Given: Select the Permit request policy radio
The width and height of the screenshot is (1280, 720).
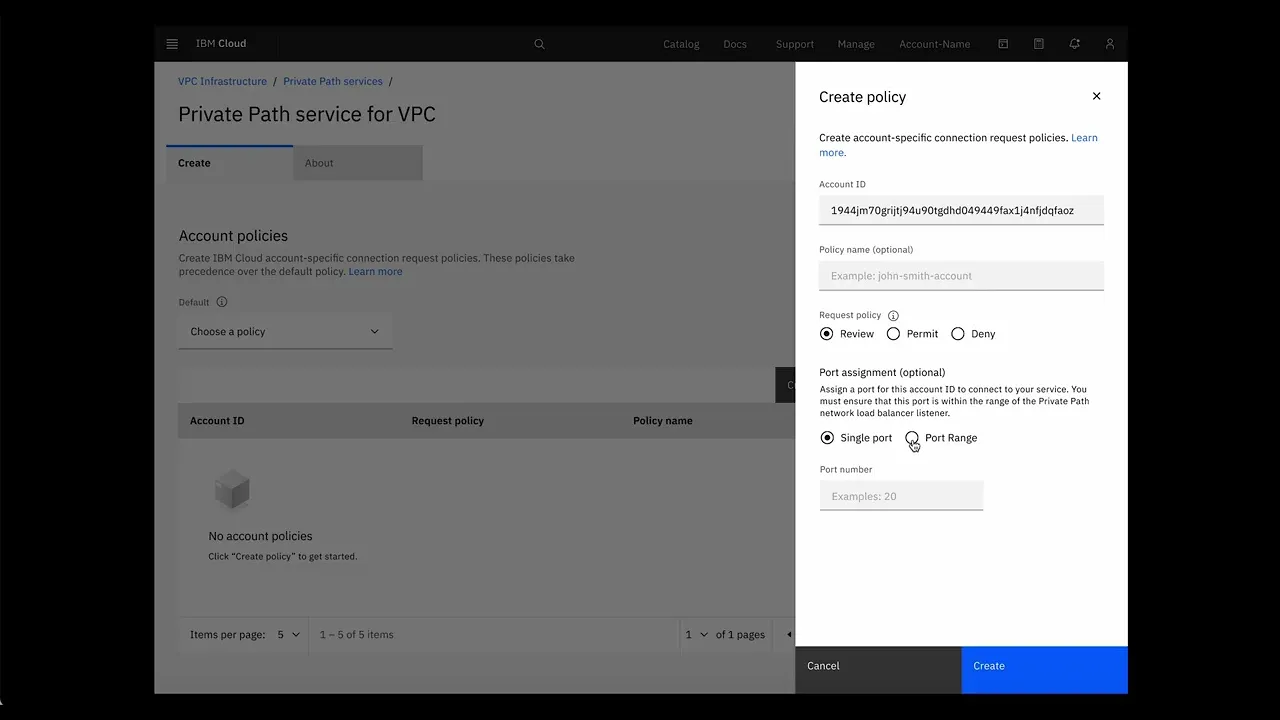Looking at the screenshot, I should (893, 334).
